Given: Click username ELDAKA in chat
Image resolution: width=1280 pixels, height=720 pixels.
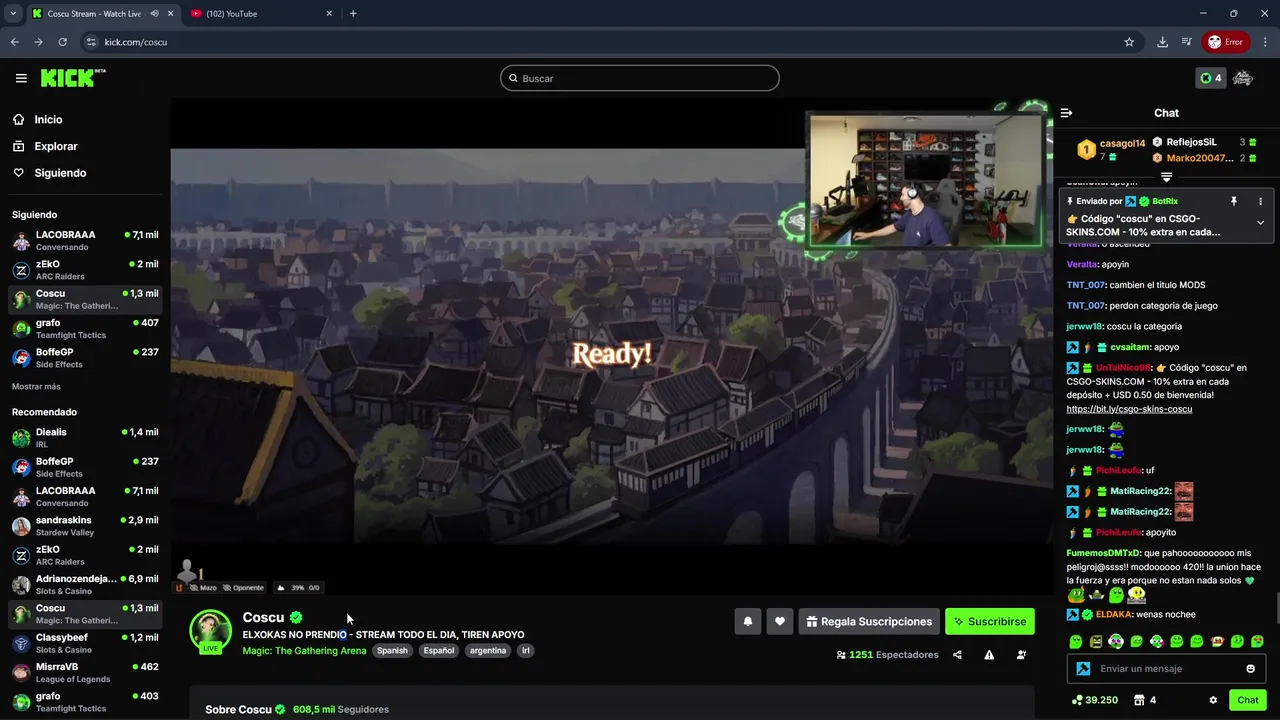Looking at the screenshot, I should (x=1113, y=614).
